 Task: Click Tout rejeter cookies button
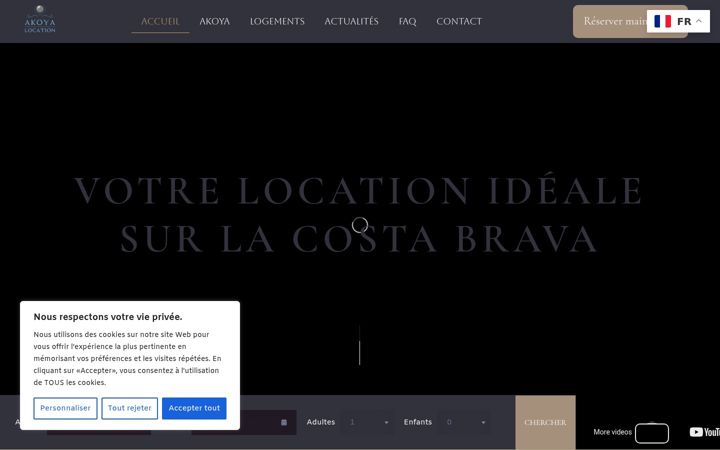[129, 408]
